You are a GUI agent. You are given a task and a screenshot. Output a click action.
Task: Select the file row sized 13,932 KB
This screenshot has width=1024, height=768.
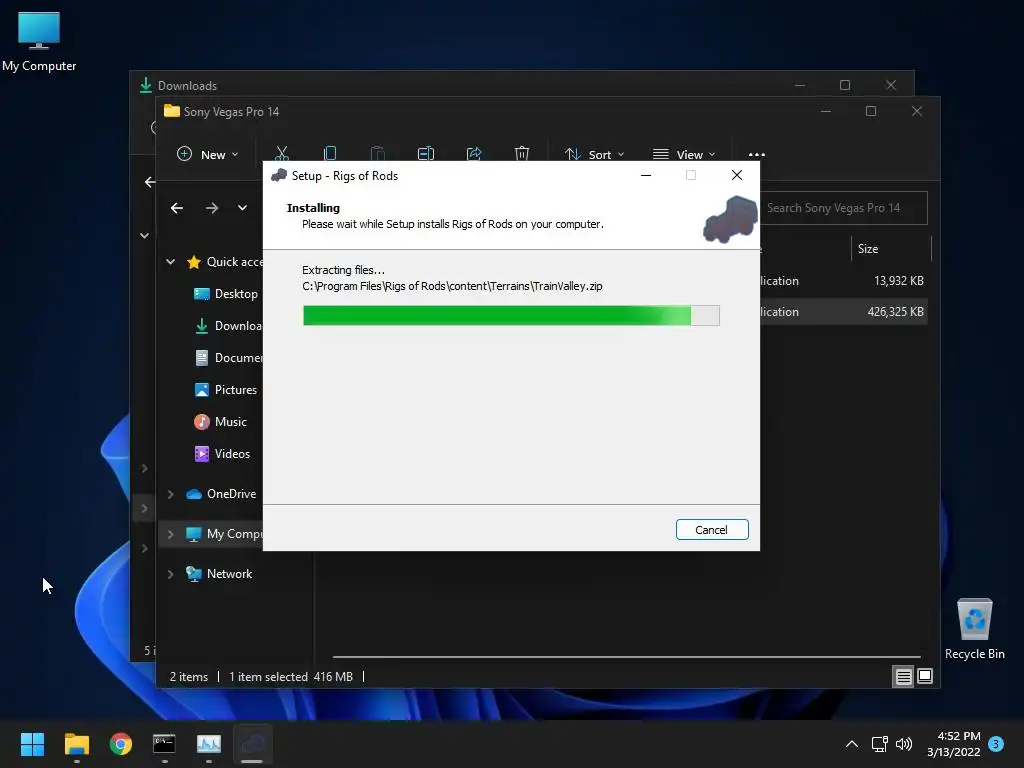pyautogui.click(x=842, y=281)
